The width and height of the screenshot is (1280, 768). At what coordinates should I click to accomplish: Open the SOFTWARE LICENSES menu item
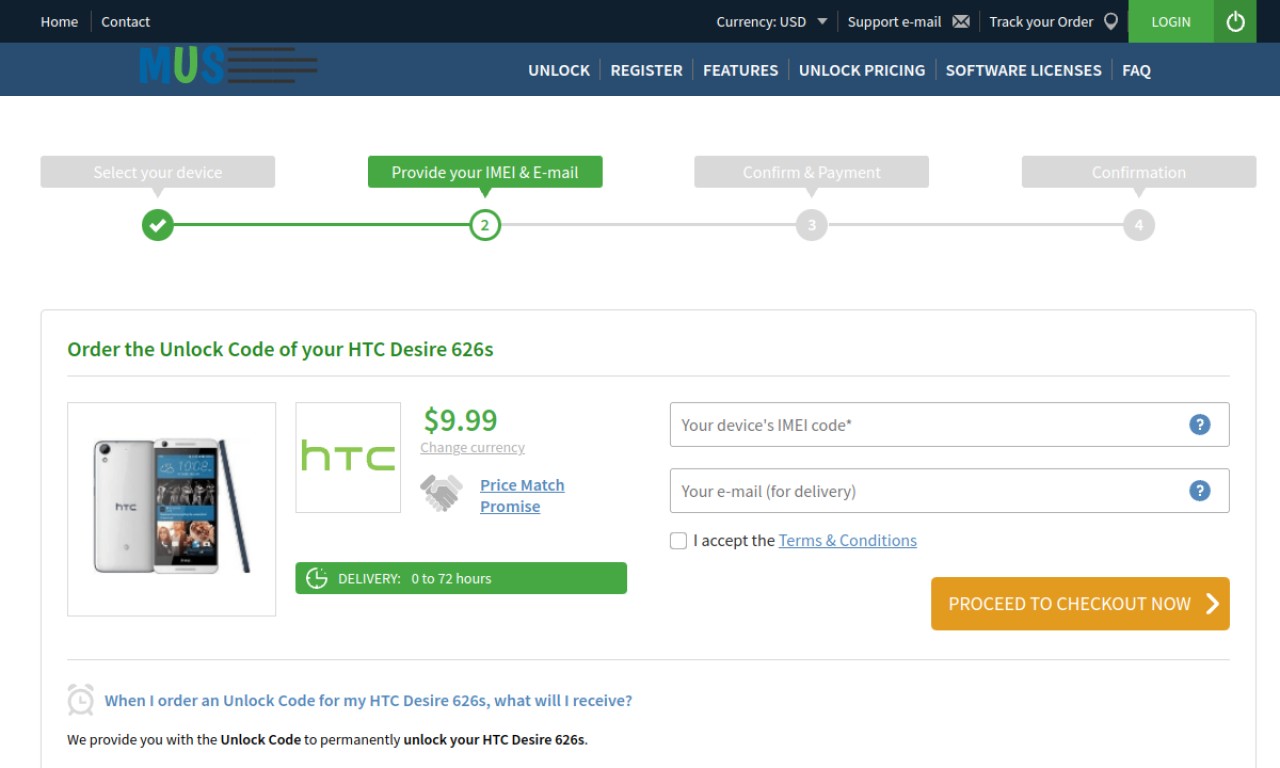(x=1023, y=70)
